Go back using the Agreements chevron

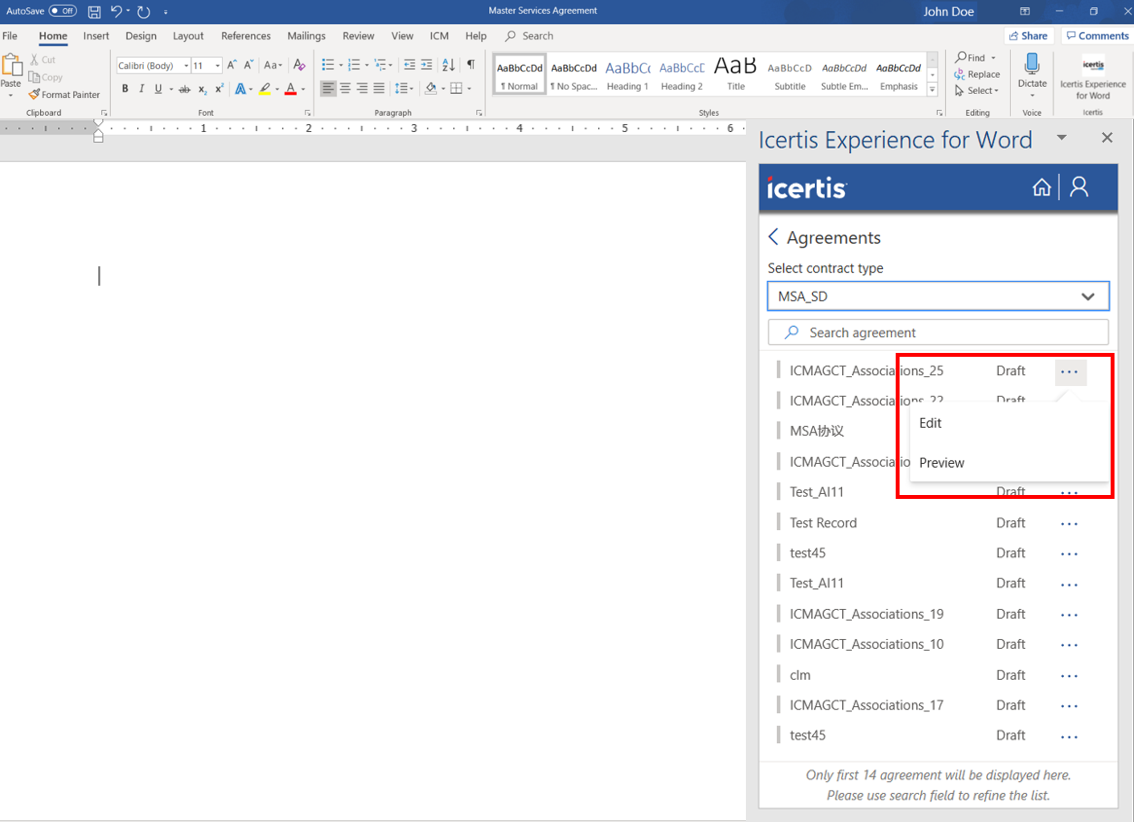tap(773, 237)
